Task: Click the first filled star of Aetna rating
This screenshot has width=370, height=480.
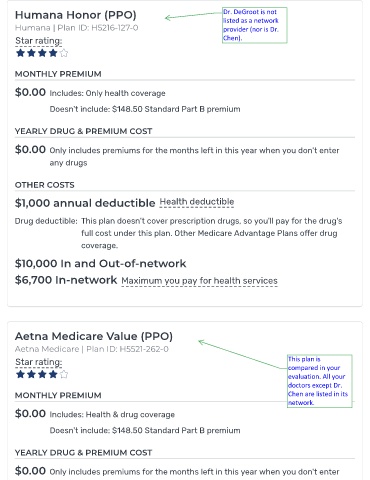Action: 20,374
